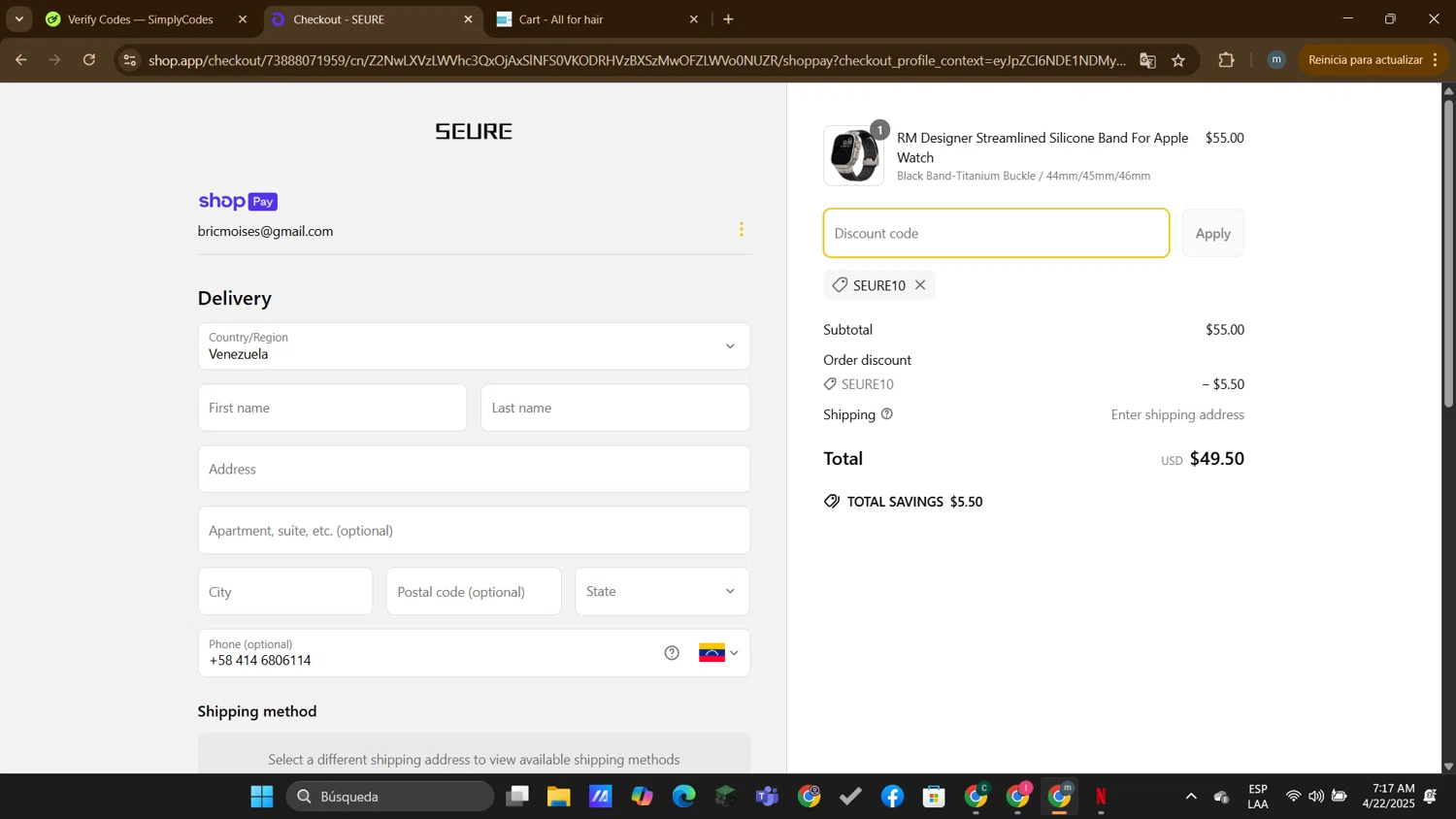The width and height of the screenshot is (1456, 819).
Task: Open Netflix from the taskbar
Action: [1102, 797]
